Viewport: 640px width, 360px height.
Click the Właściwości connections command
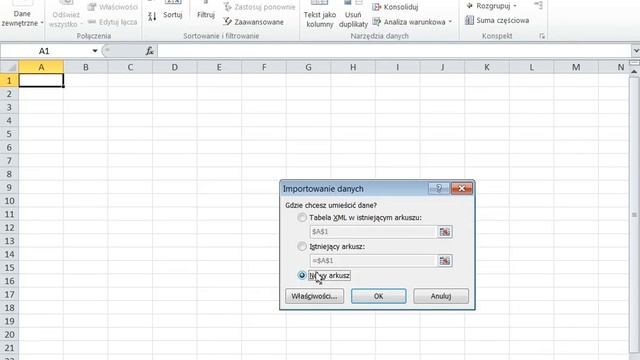[x=113, y=7]
